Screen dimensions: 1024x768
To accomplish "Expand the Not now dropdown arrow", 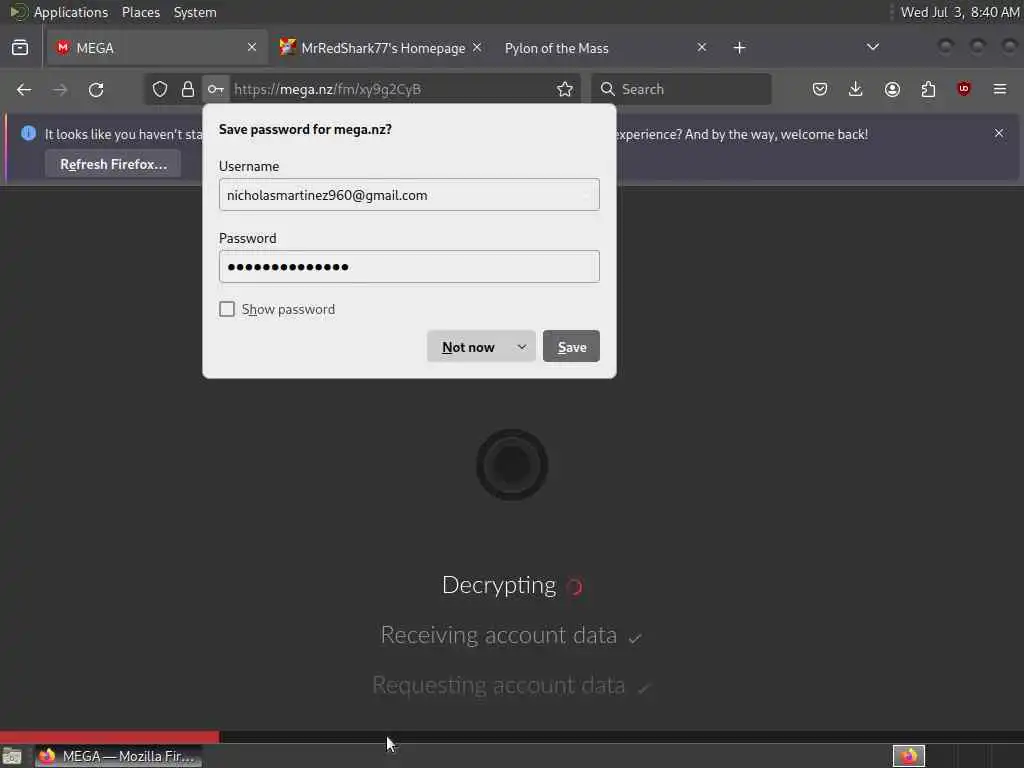I will click(x=522, y=347).
